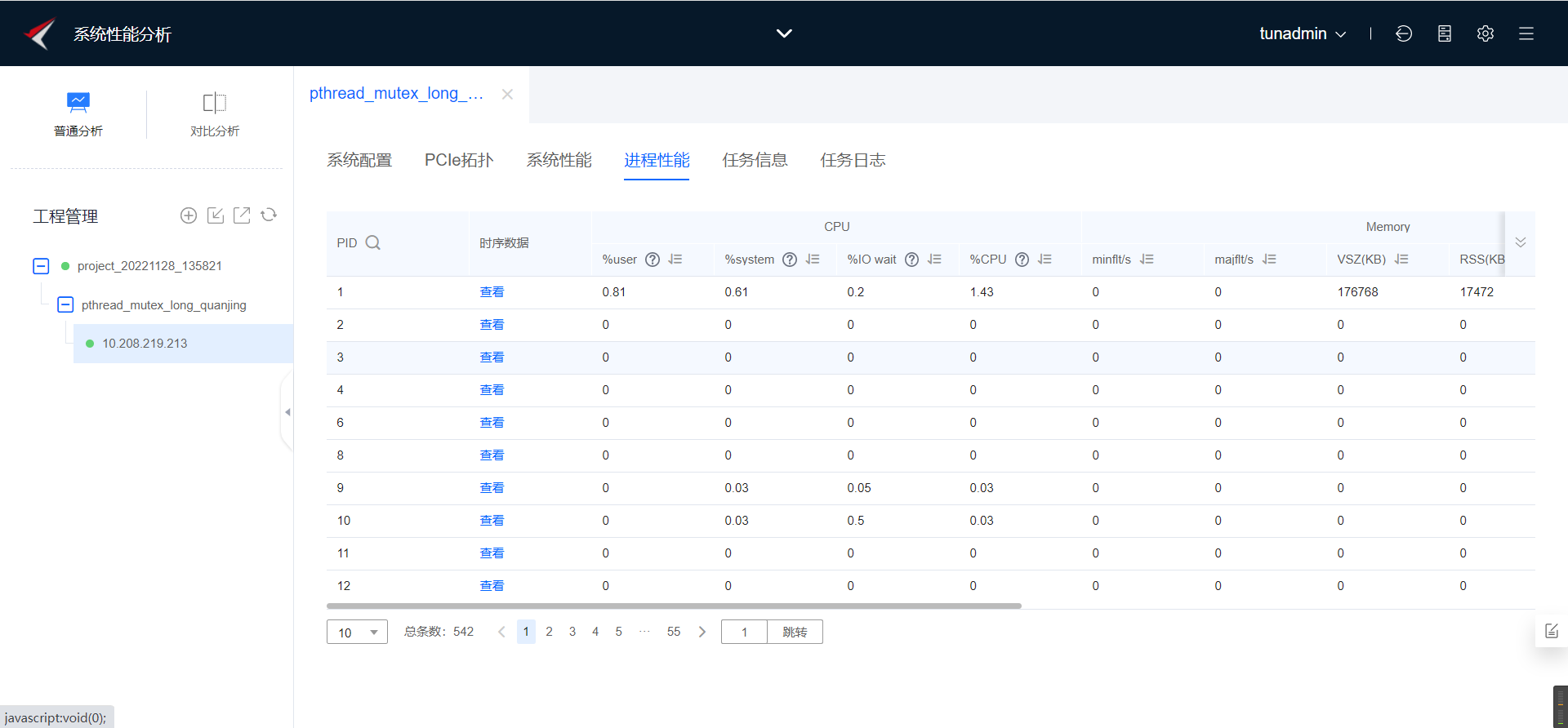Go to the previous page arrow
This screenshot has height=728, width=1568.
(501, 632)
